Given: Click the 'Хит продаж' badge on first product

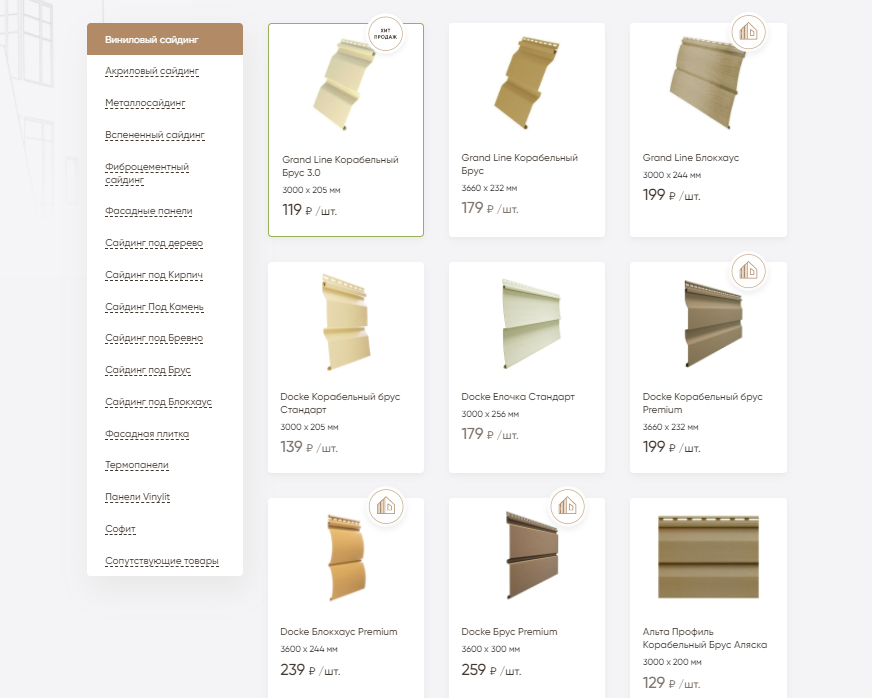Looking at the screenshot, I should 385,34.
